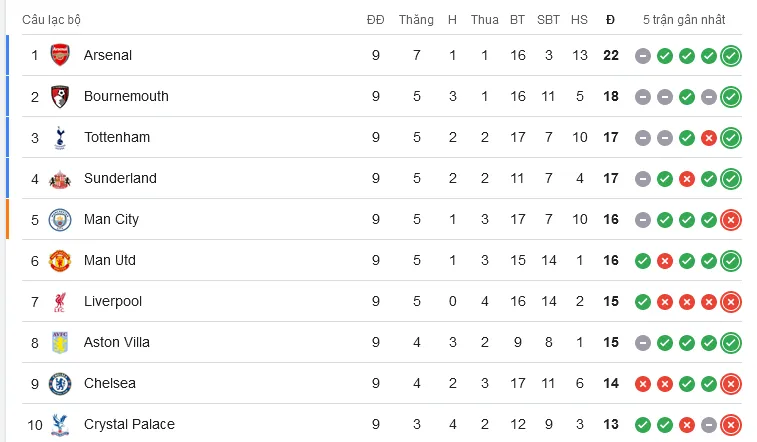Click the Man Utd club crest icon
Screen dimensions: 757x442
pyautogui.click(x=60, y=260)
